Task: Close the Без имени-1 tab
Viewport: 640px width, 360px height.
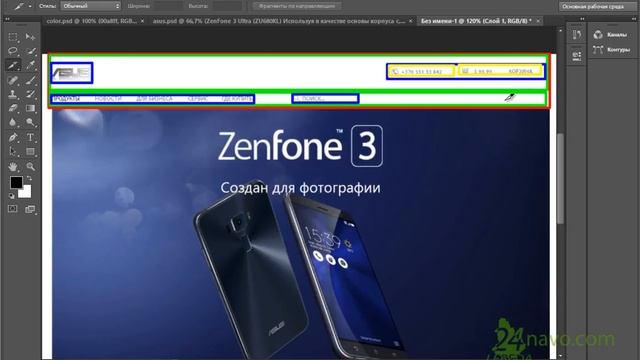Action: [x=538, y=21]
